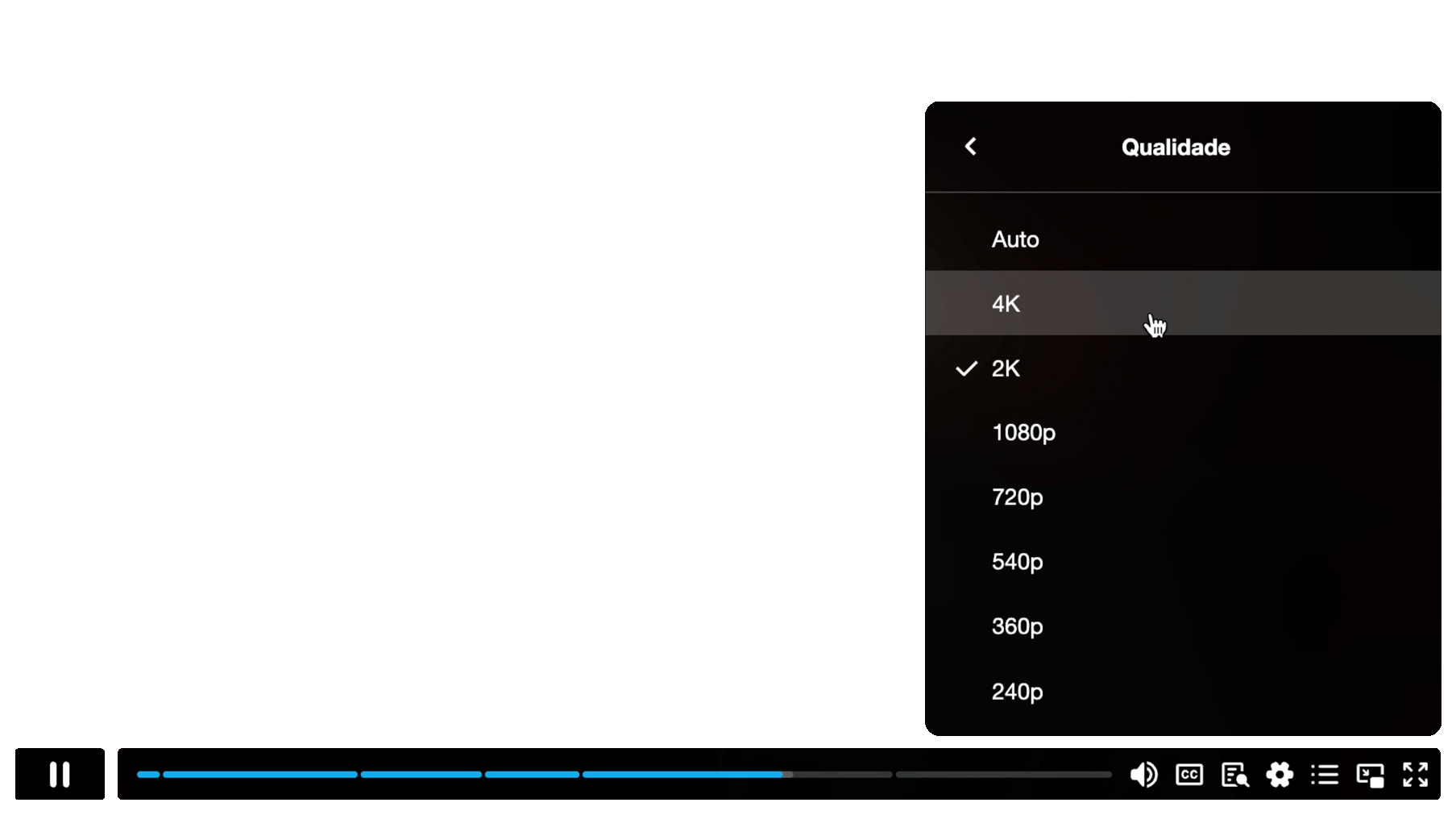Open the transcript search icon

coord(1234,775)
